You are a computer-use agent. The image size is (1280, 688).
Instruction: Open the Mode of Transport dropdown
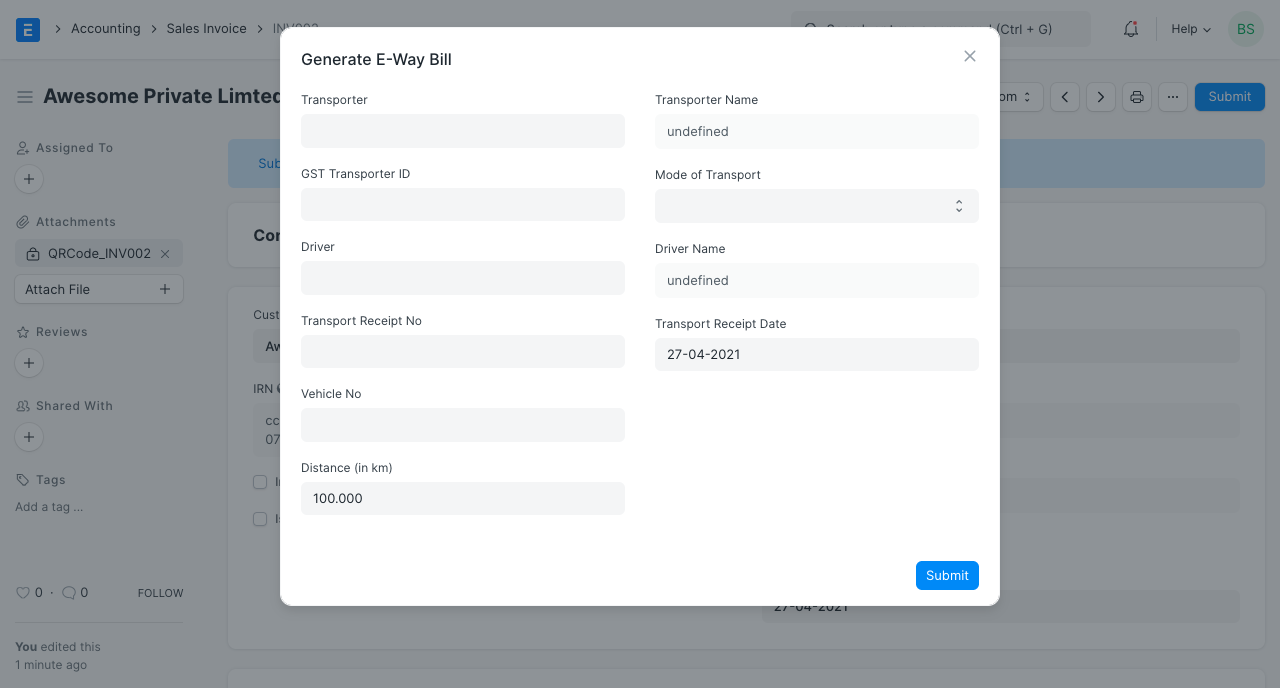coord(816,206)
